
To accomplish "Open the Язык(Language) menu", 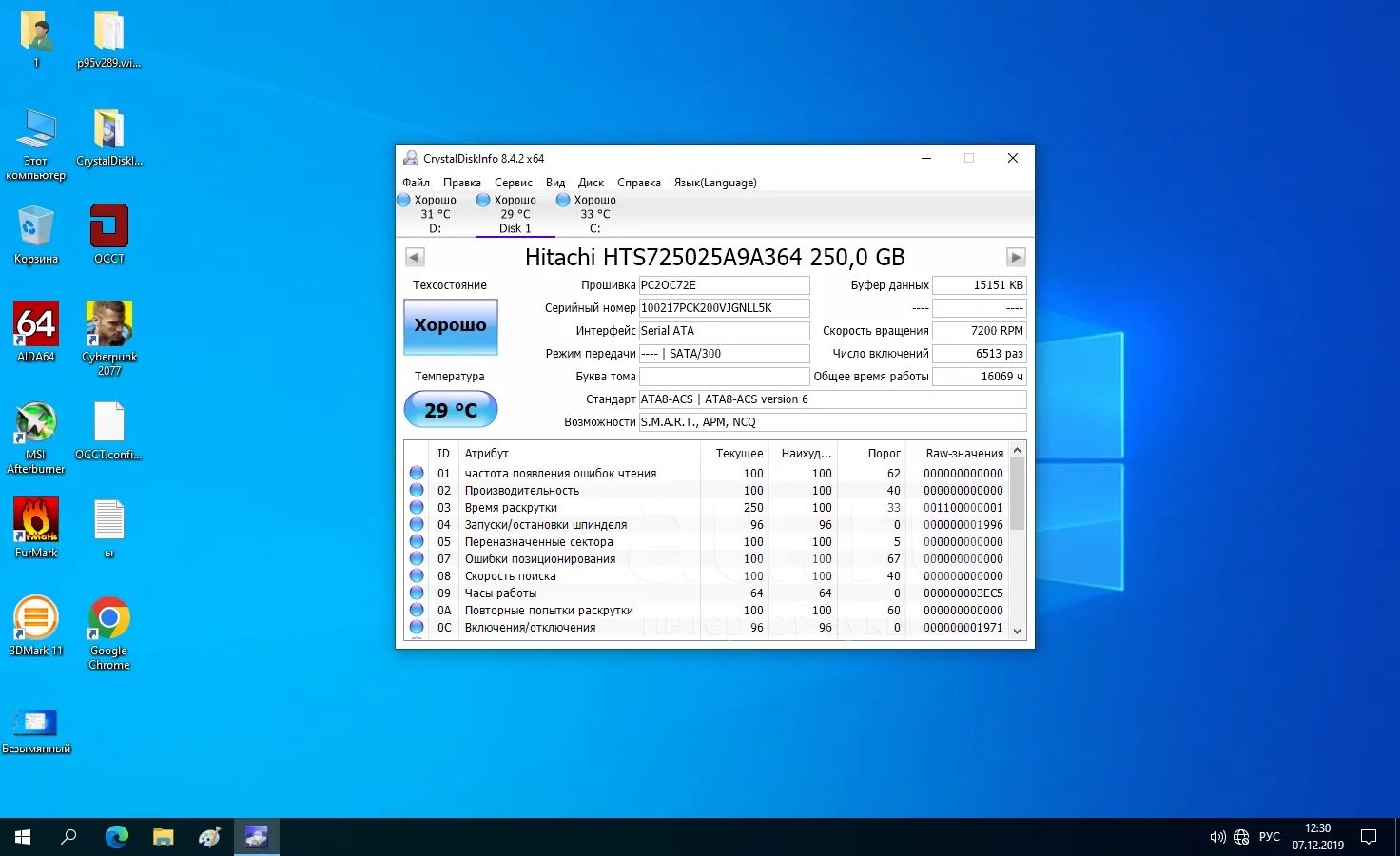I will pyautogui.click(x=715, y=183).
